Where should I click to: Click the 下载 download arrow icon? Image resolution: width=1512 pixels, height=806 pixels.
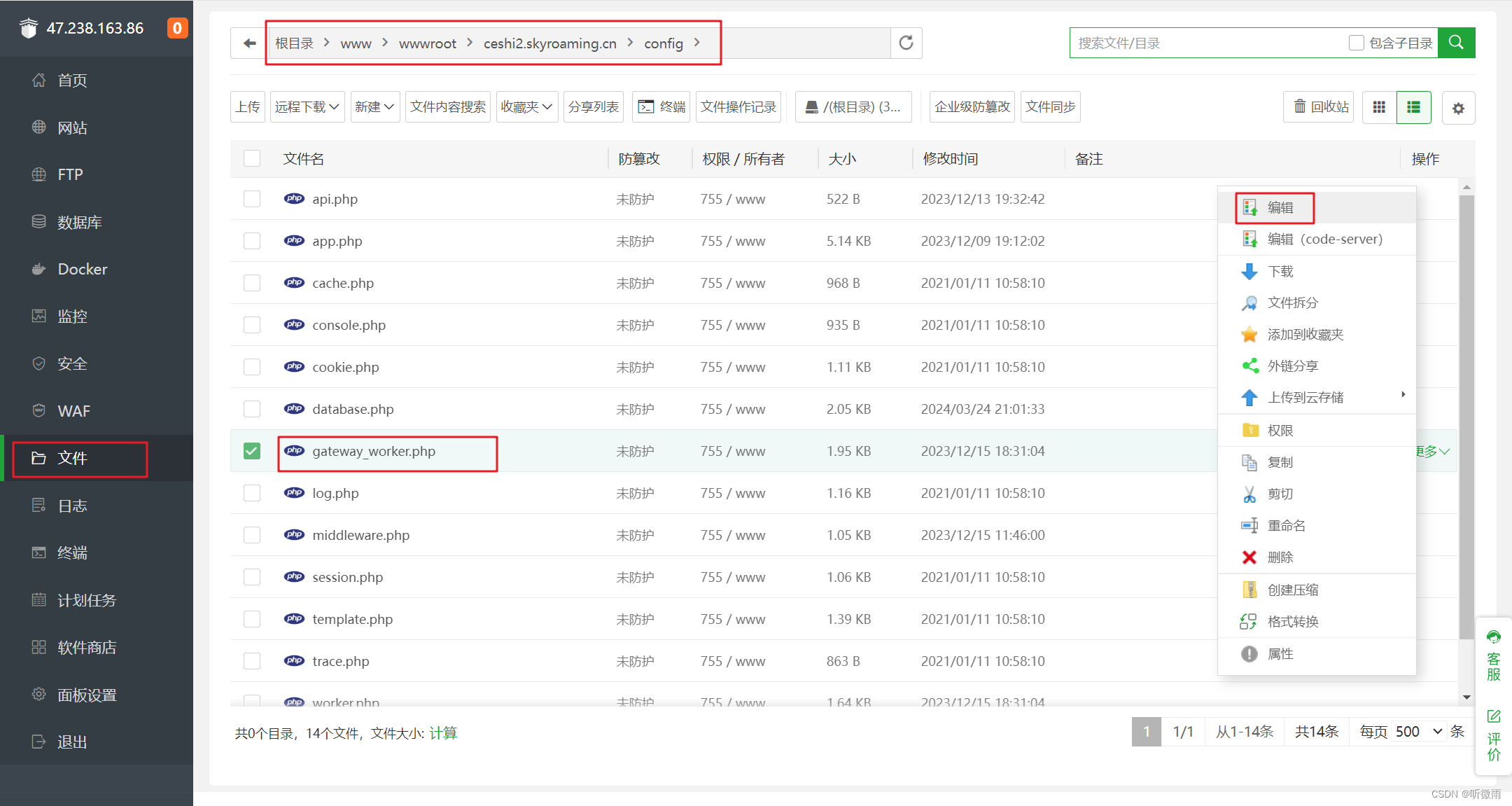click(1249, 272)
